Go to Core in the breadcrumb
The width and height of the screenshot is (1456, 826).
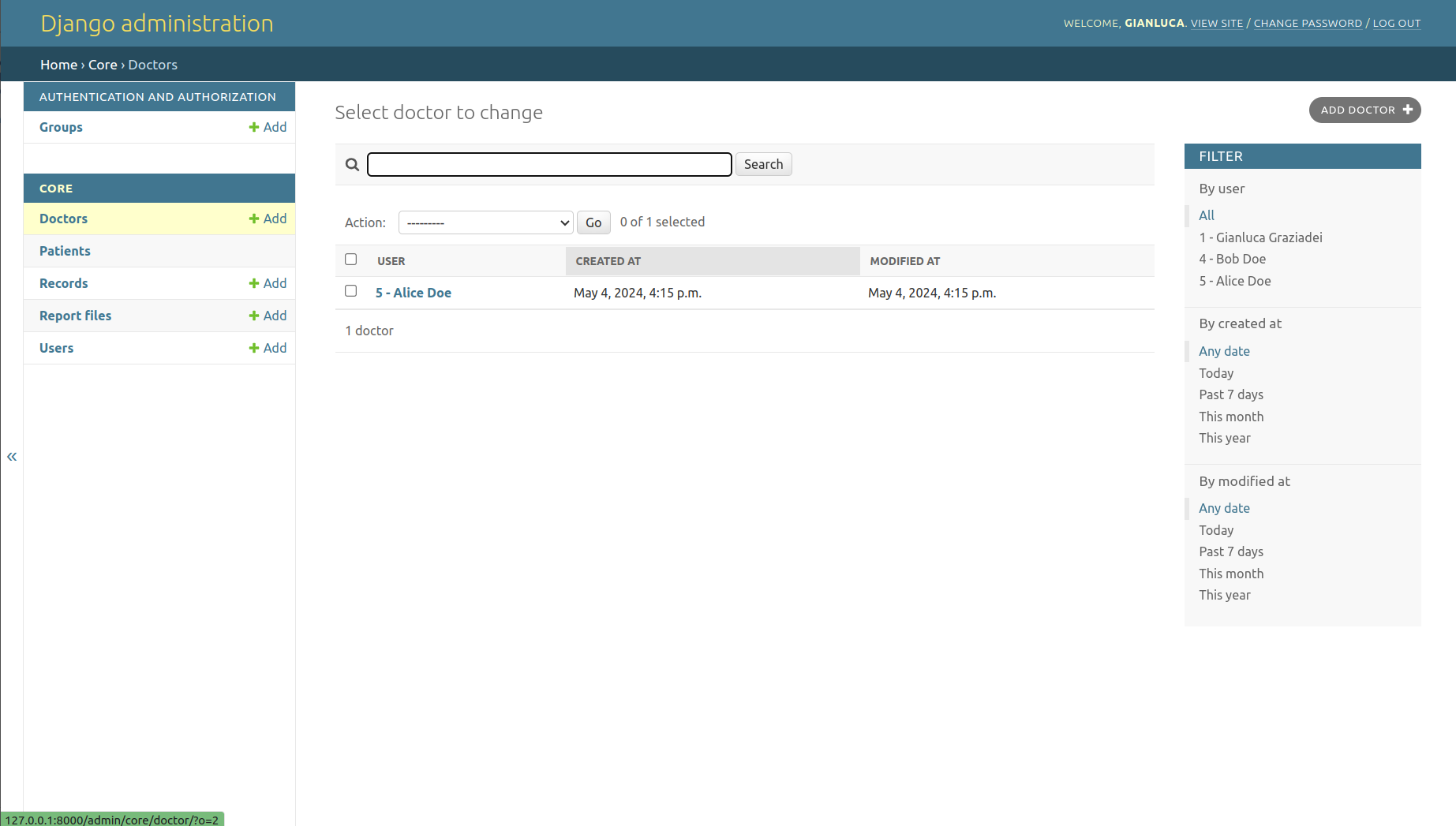(103, 65)
